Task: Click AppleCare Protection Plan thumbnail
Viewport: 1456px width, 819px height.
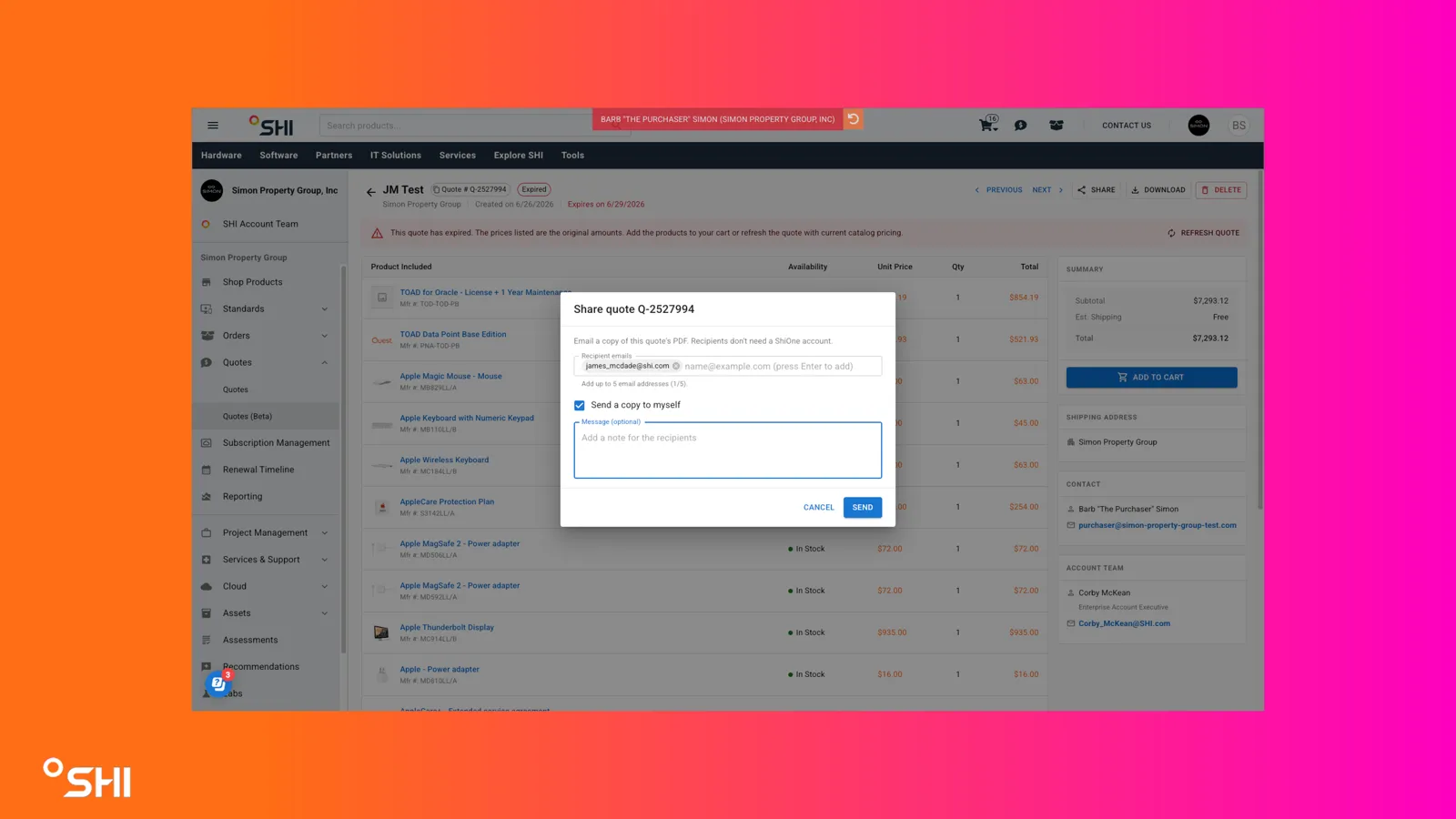Action: pyautogui.click(x=381, y=507)
